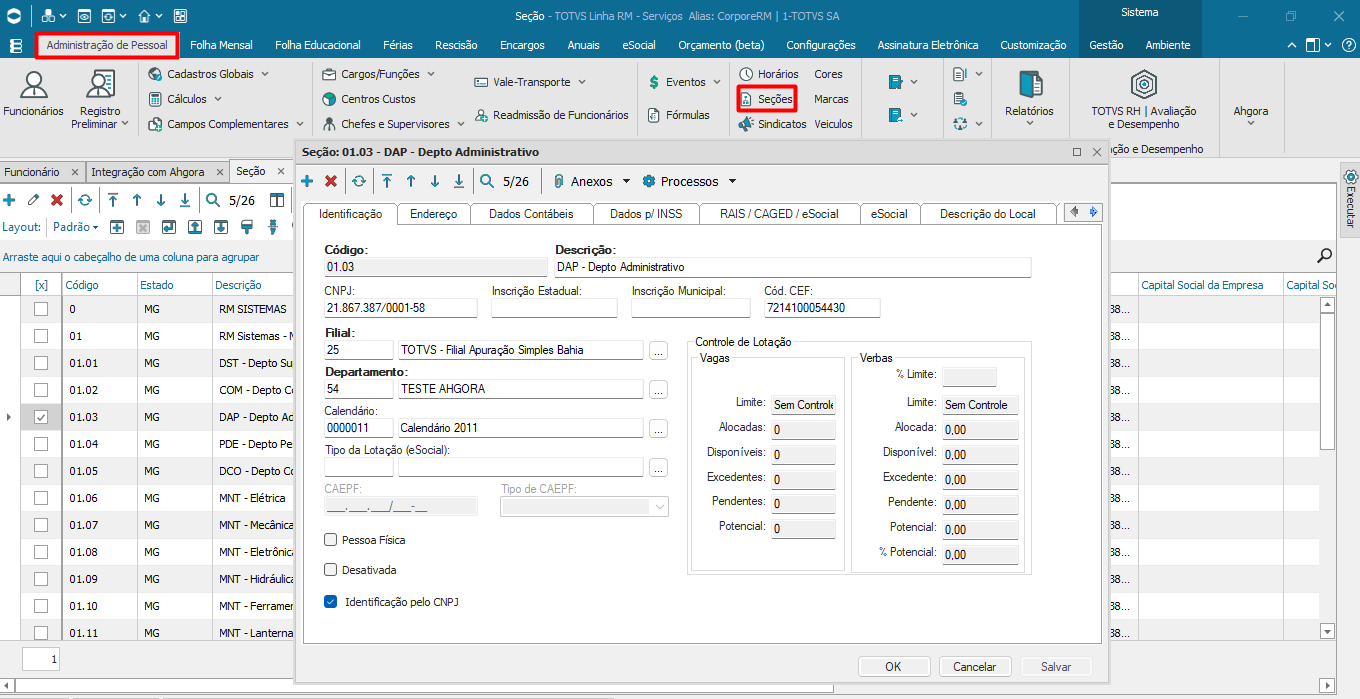Delete record with red X in Seção dialog
This screenshot has width=1360, height=699.
point(331,181)
